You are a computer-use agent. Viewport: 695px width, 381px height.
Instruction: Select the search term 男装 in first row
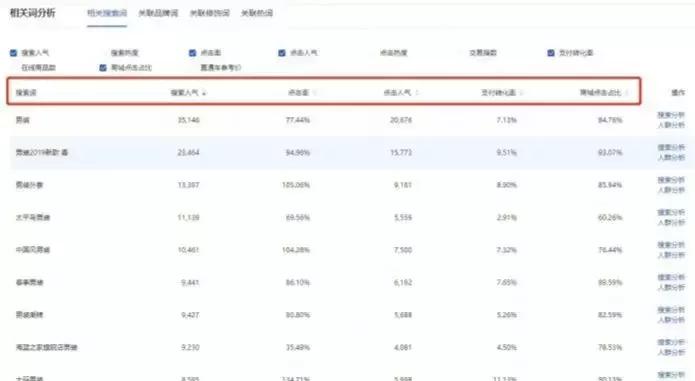pyautogui.click(x=23, y=120)
